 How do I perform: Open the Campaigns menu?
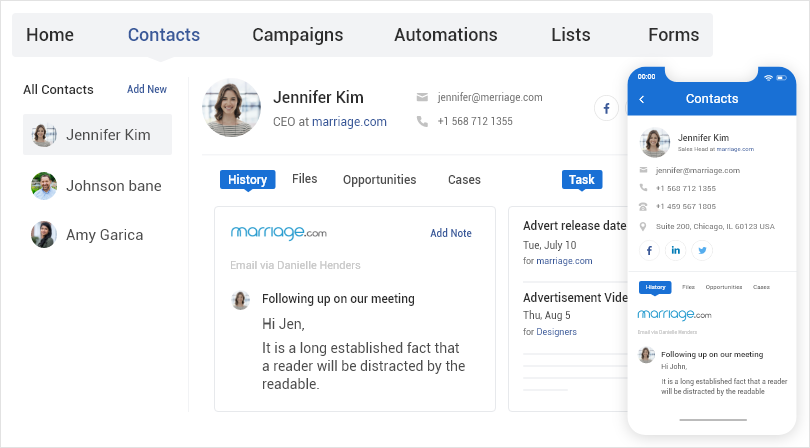point(298,35)
